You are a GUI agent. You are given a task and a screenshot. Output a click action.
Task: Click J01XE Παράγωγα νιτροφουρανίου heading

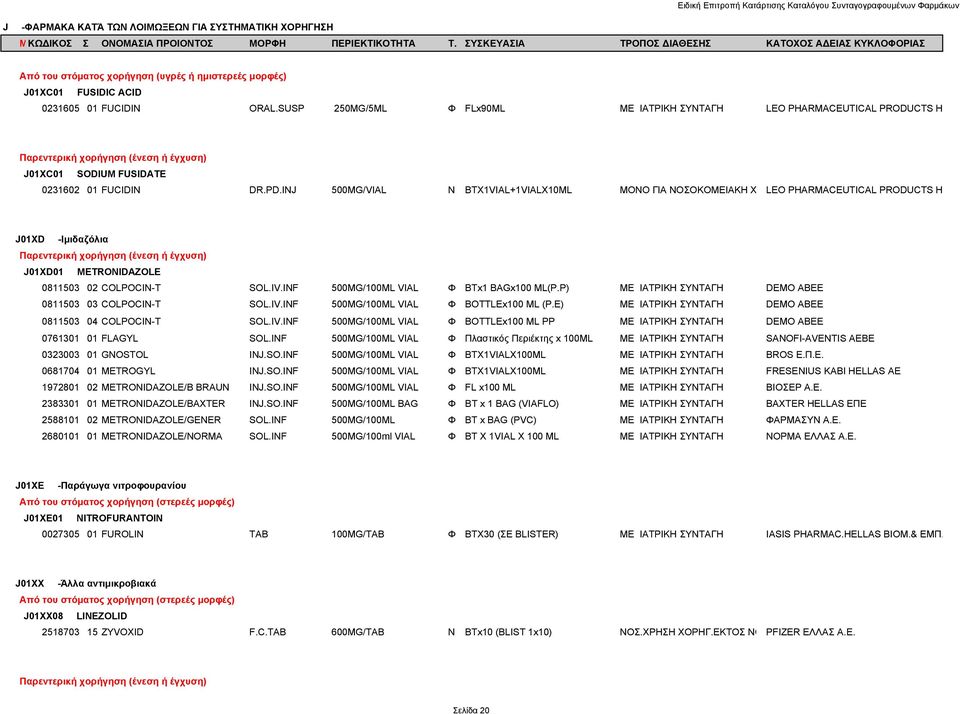100,486
